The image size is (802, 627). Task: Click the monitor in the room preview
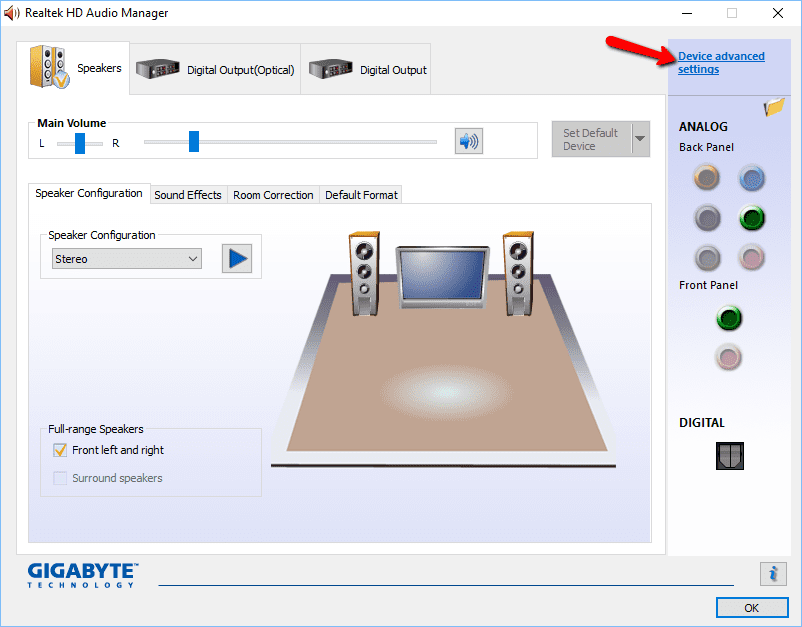coord(442,277)
